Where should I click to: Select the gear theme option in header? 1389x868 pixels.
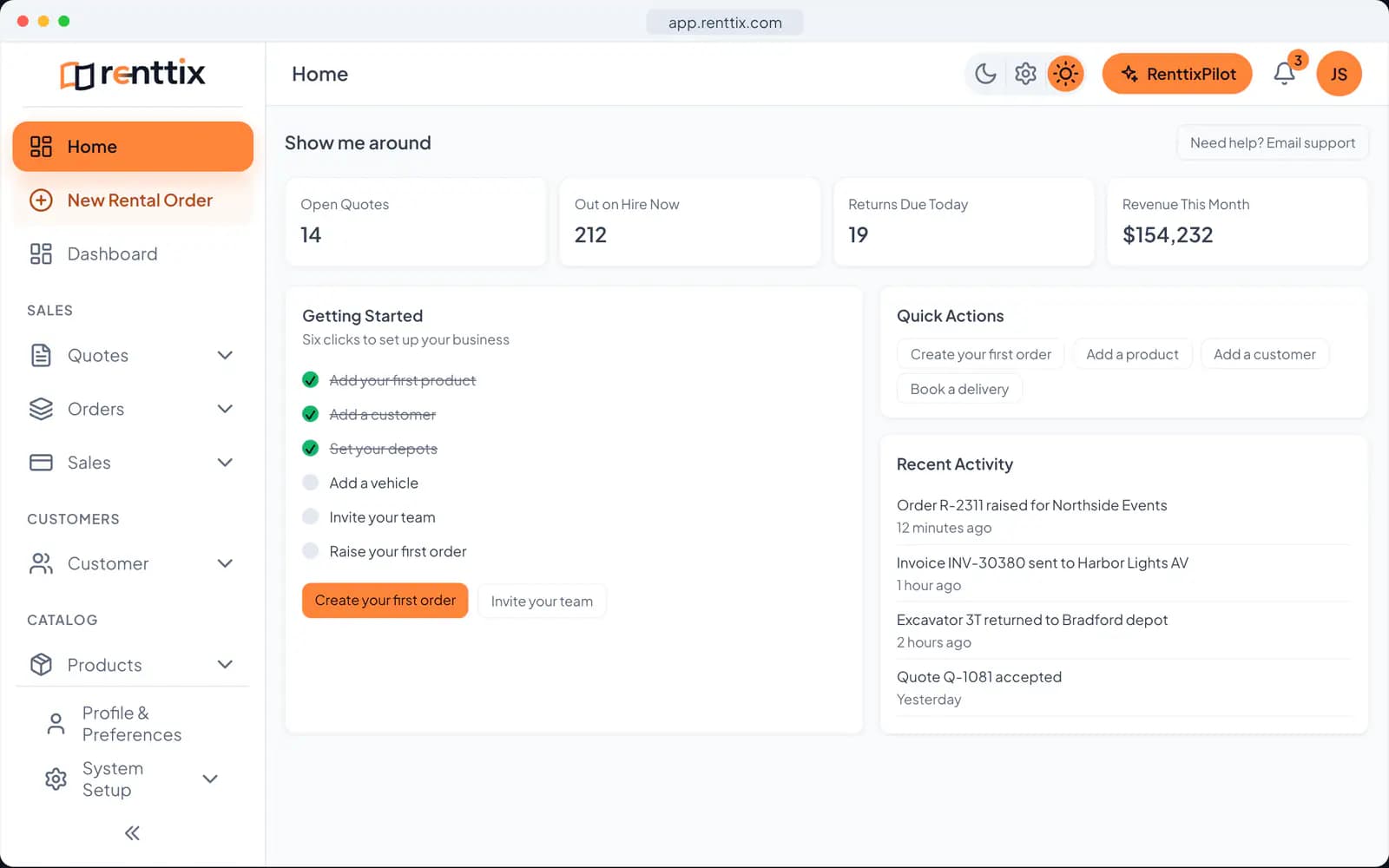click(x=1025, y=74)
